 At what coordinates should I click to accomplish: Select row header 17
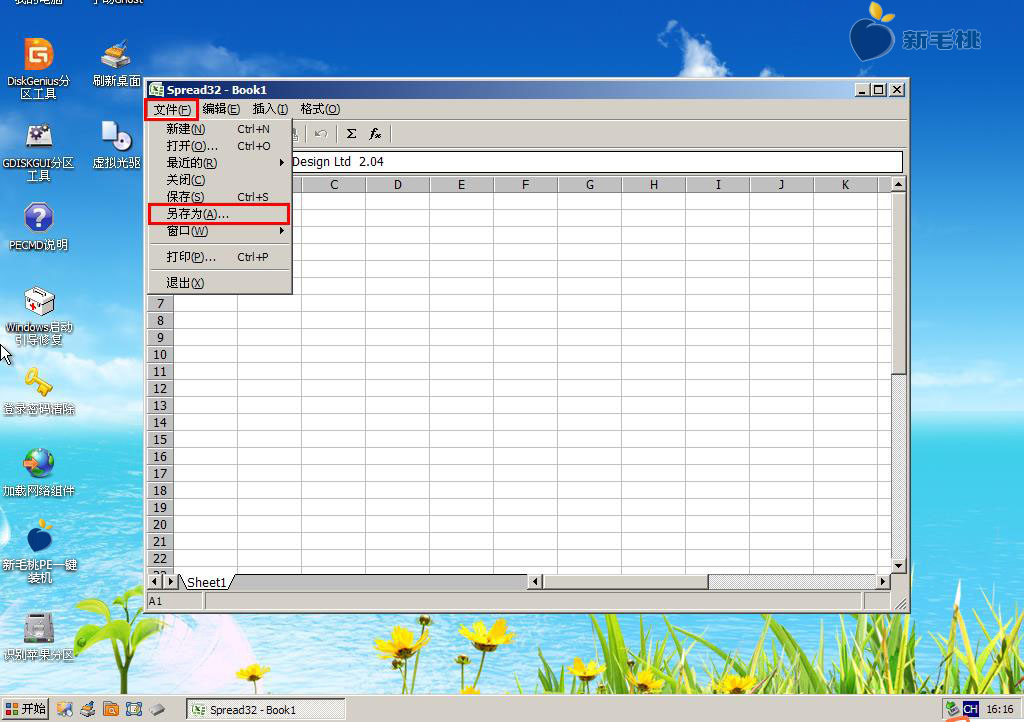pyautogui.click(x=160, y=473)
